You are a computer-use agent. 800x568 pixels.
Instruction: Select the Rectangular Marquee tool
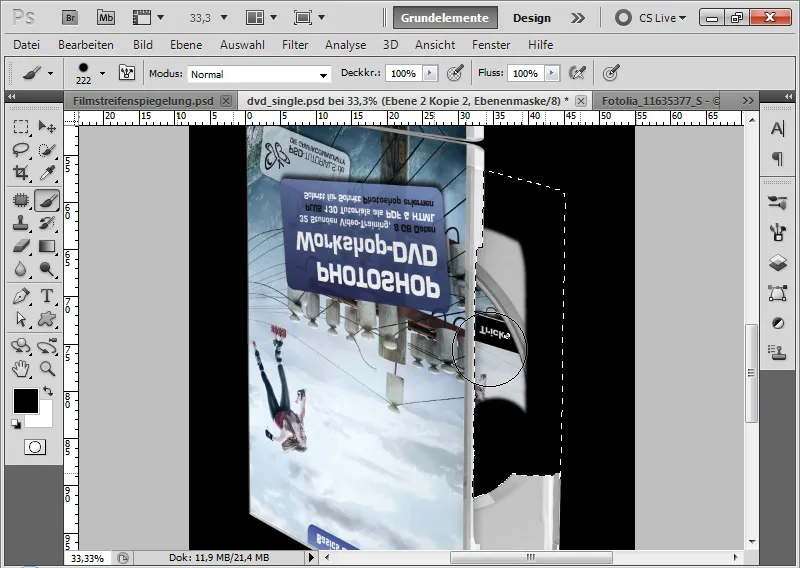point(21,127)
